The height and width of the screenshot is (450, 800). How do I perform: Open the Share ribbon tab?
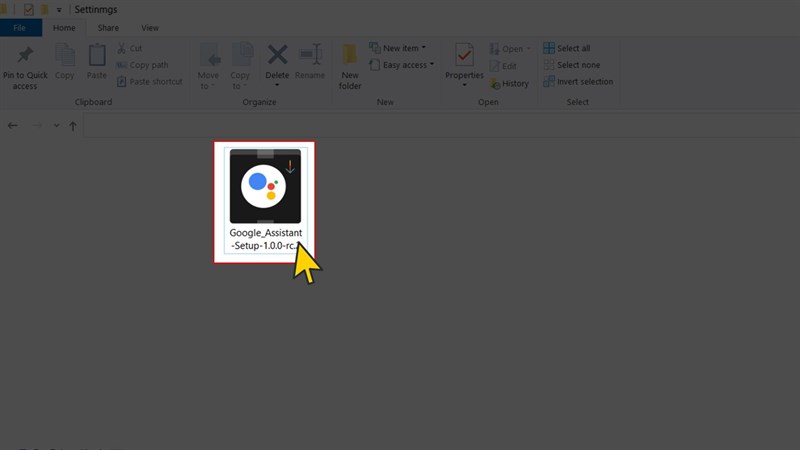tap(108, 28)
